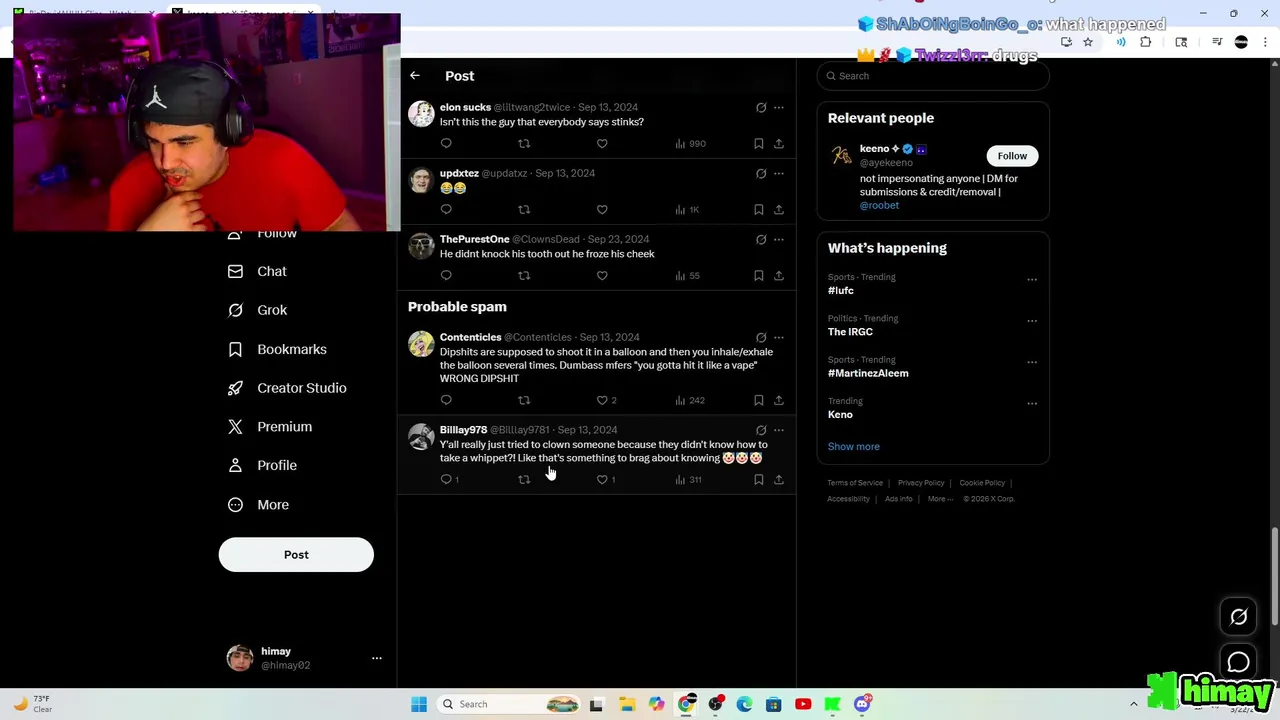Image resolution: width=1280 pixels, height=720 pixels.
Task: Open the Terms of Service link
Action: (x=855, y=483)
